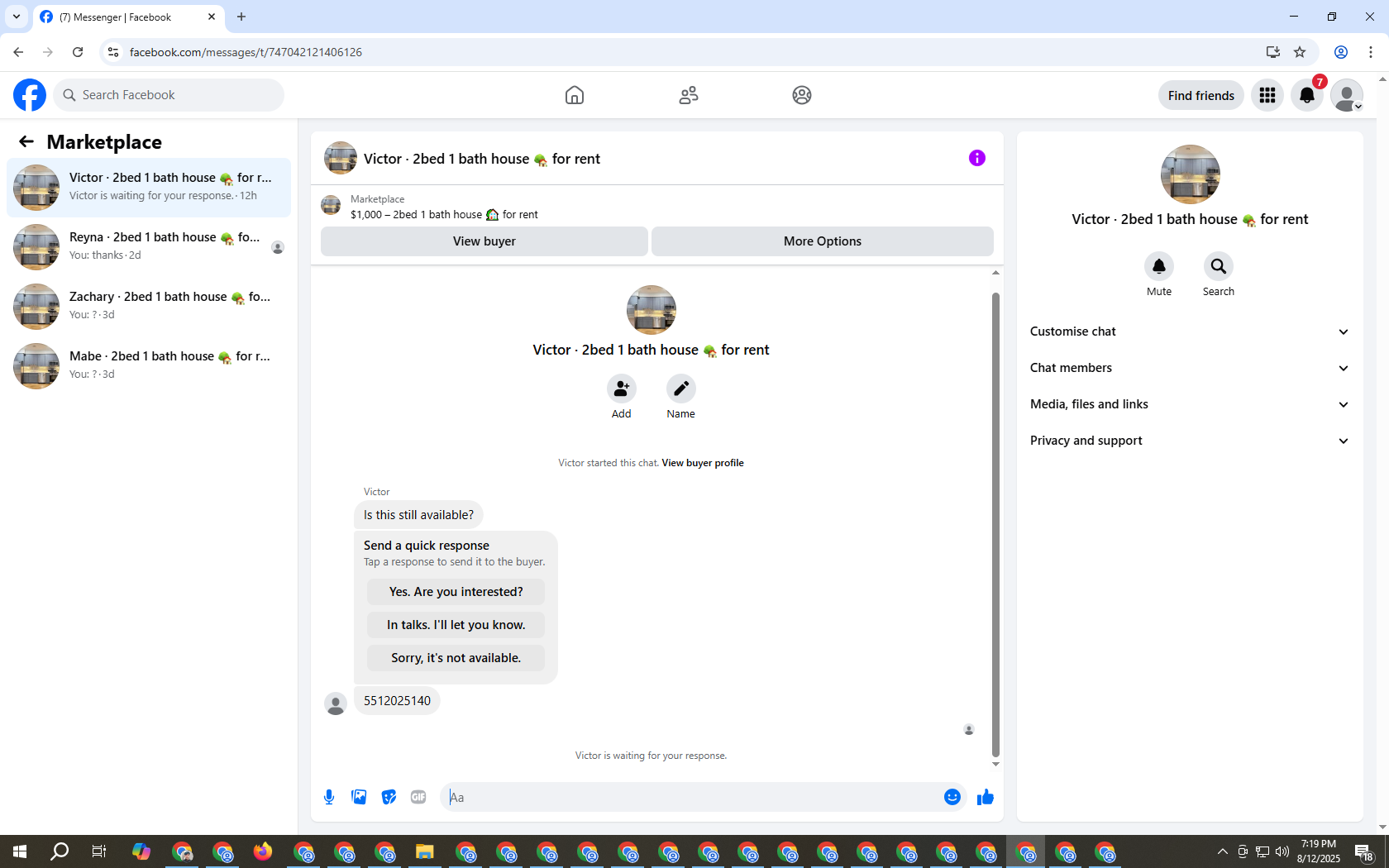Expand Privacy and support section
Screen dimensions: 1389x868
point(1190,441)
